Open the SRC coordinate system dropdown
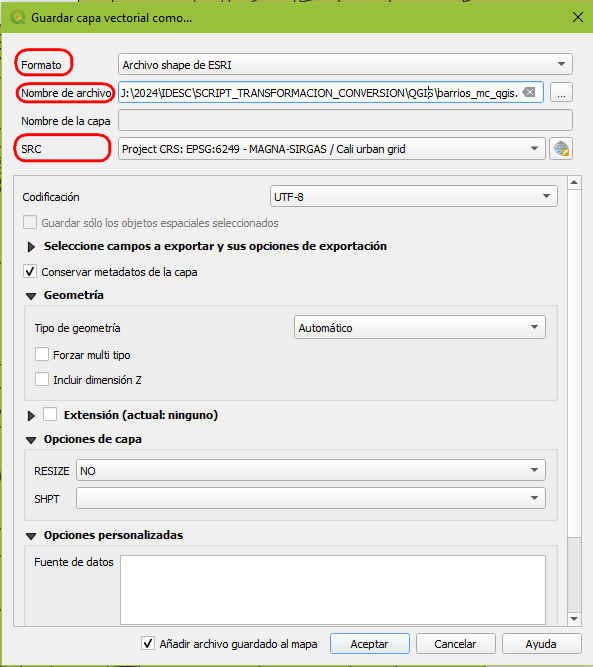 click(x=331, y=149)
